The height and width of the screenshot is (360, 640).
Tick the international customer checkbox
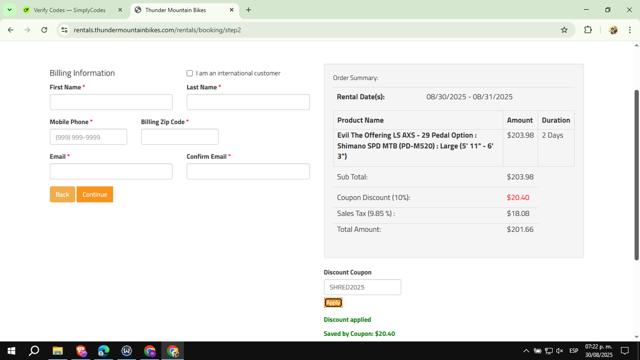tap(189, 73)
